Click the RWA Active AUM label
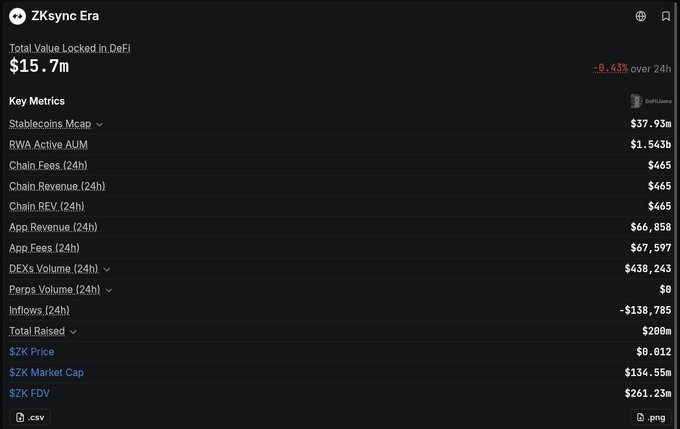The image size is (680, 429). click(x=48, y=144)
